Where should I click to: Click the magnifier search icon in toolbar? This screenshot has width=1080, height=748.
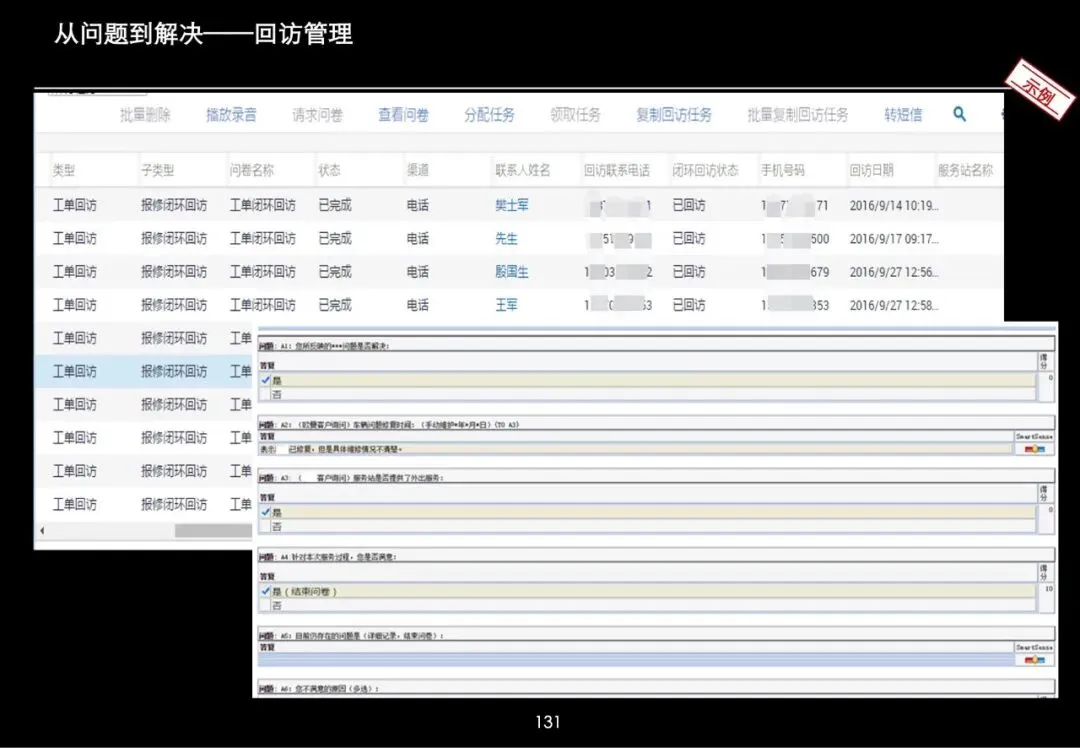[959, 114]
